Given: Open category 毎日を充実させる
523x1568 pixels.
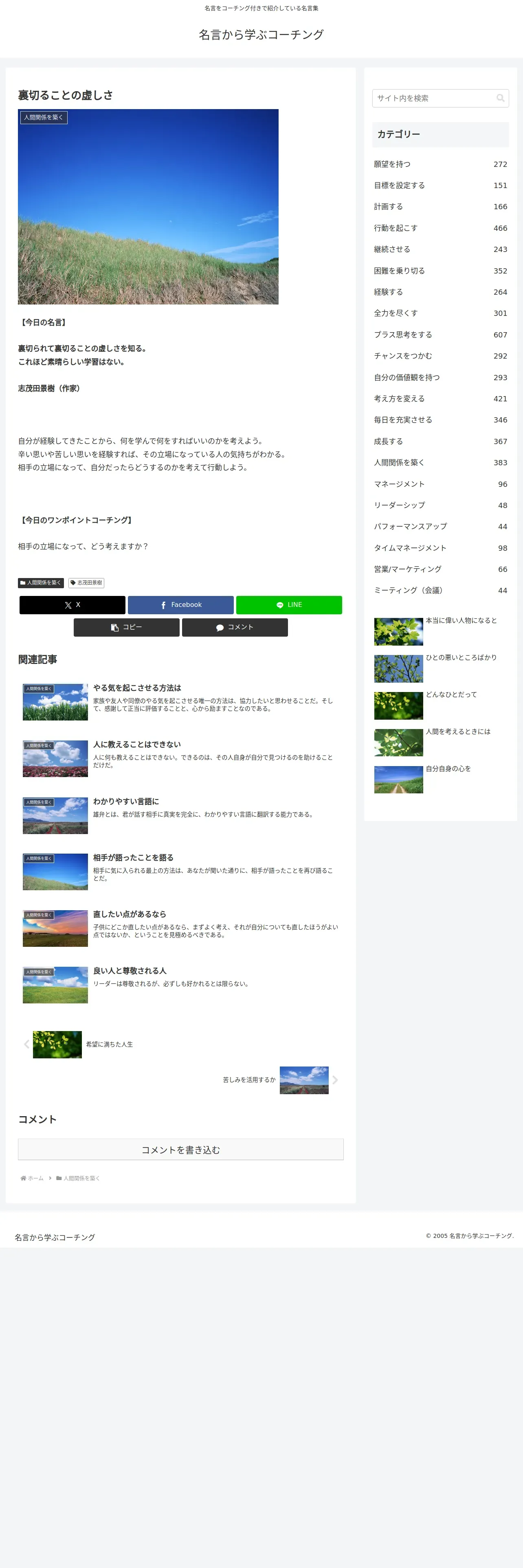Looking at the screenshot, I should pyautogui.click(x=440, y=420).
